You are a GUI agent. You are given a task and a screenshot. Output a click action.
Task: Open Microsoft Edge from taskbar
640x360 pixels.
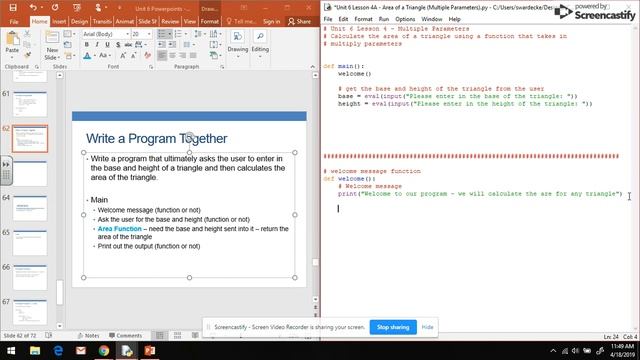coord(58,351)
